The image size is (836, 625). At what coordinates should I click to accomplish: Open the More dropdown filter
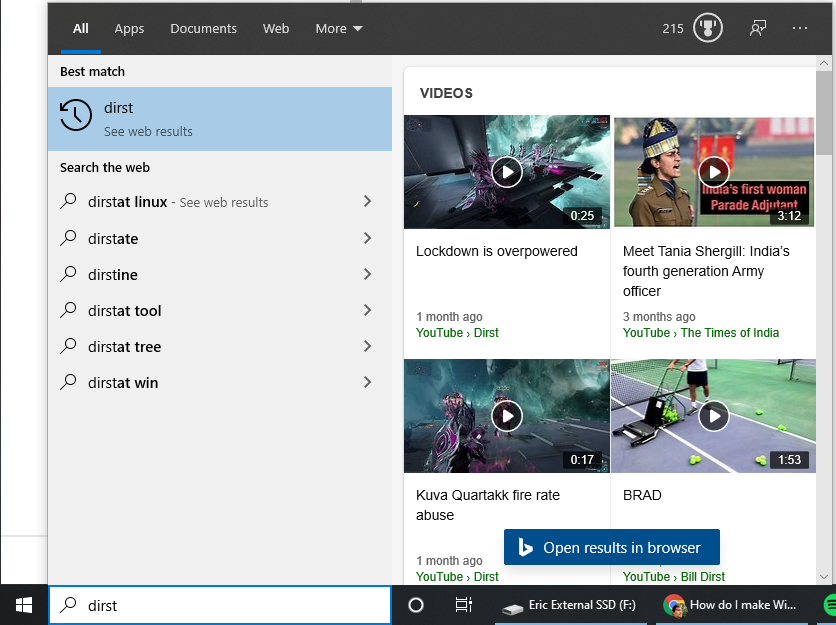(x=339, y=28)
